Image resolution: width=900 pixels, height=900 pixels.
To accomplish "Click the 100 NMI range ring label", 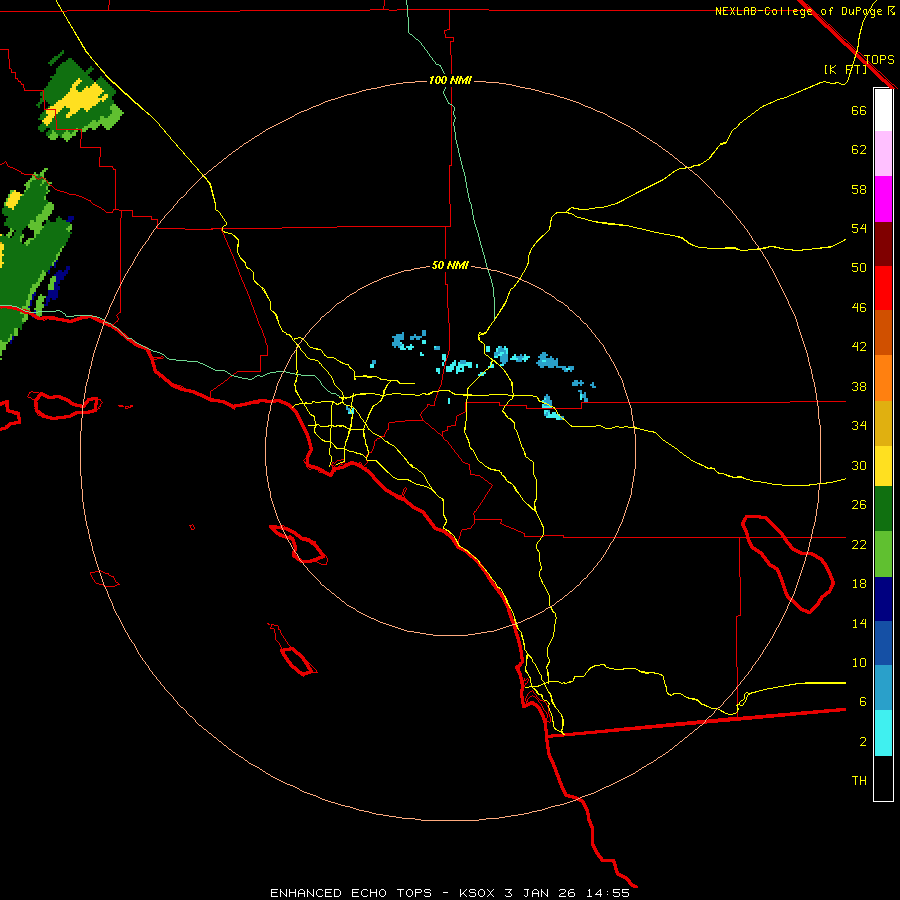I will (x=450, y=80).
